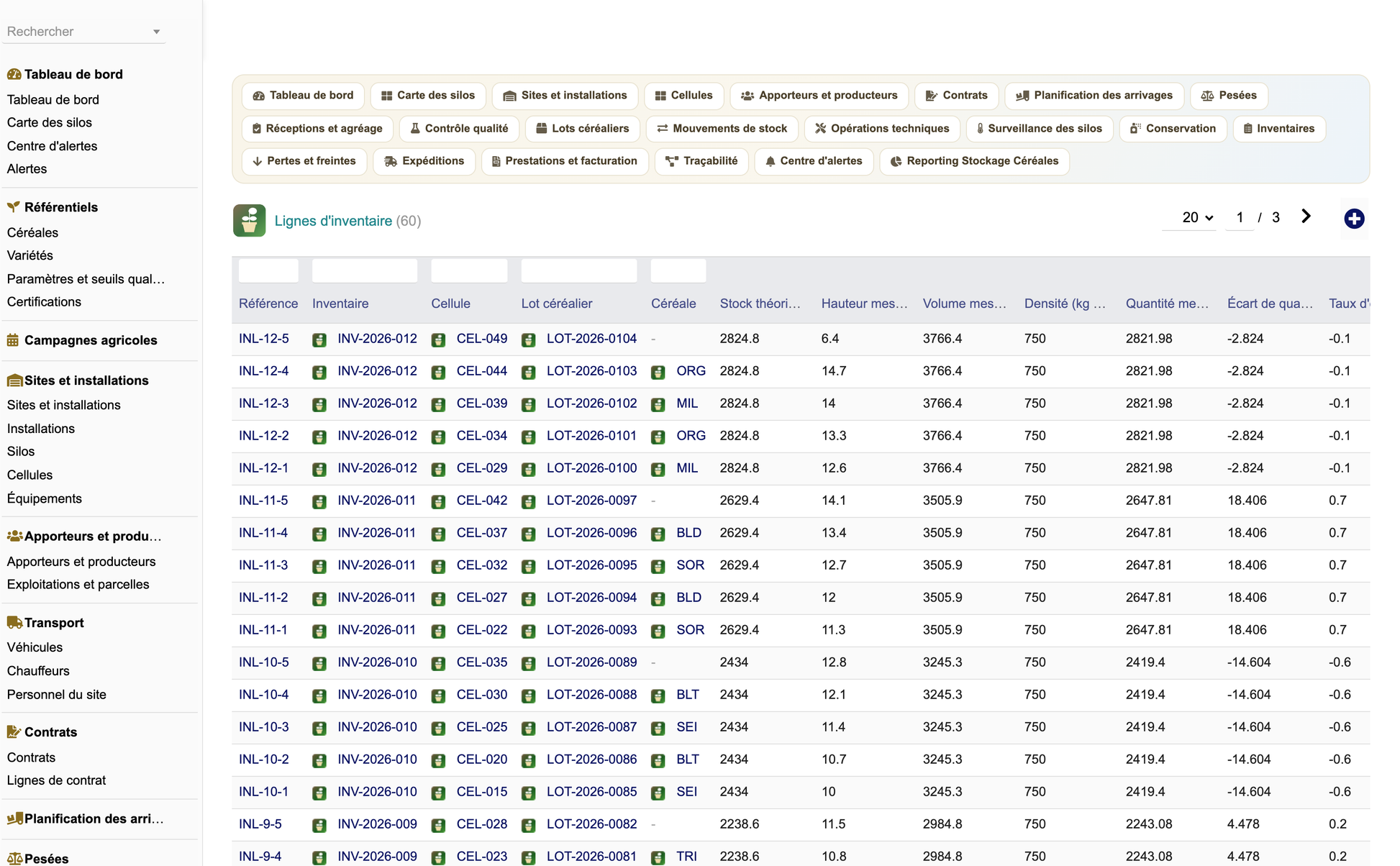Click the cell icon beside CEL-037
The height and width of the screenshot is (866, 1400).
coord(438,534)
